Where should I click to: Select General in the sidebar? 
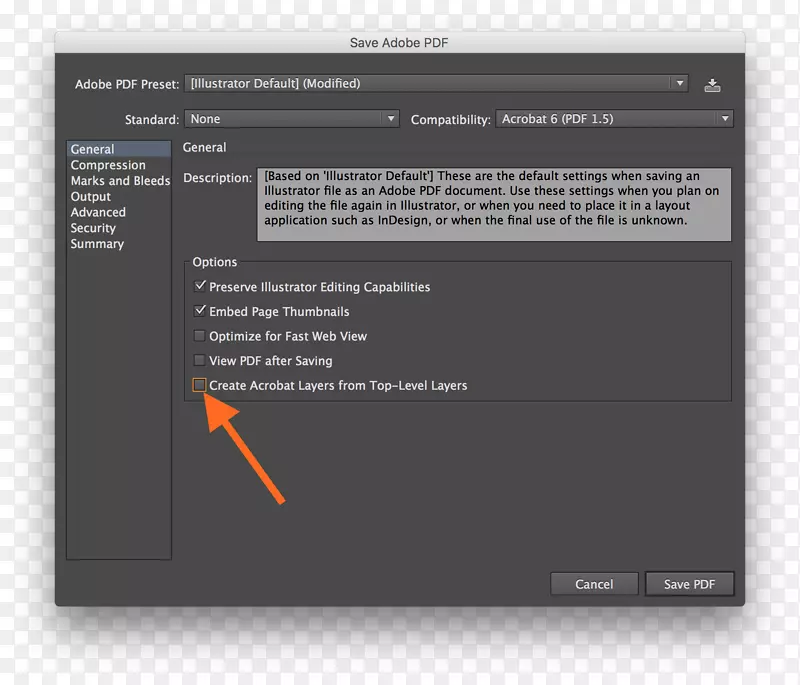tap(91, 148)
